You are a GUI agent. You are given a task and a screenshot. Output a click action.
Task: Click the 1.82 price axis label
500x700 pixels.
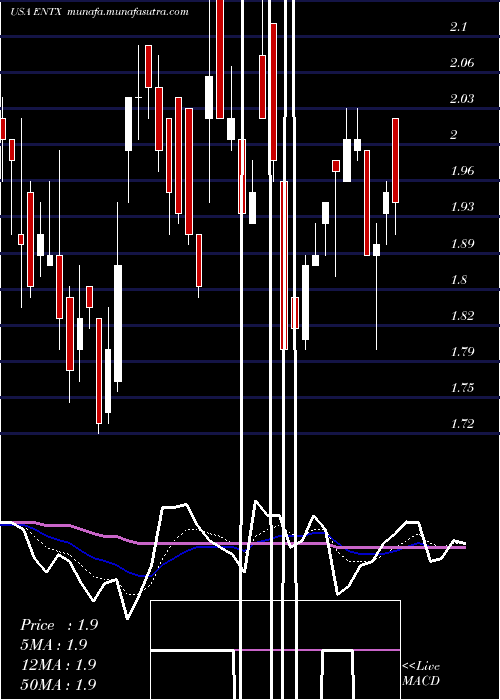(x=462, y=316)
